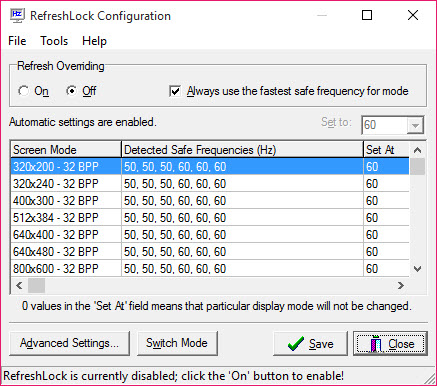
Task: Select the 400x300 - 32 BPP row
Action: tap(210, 200)
